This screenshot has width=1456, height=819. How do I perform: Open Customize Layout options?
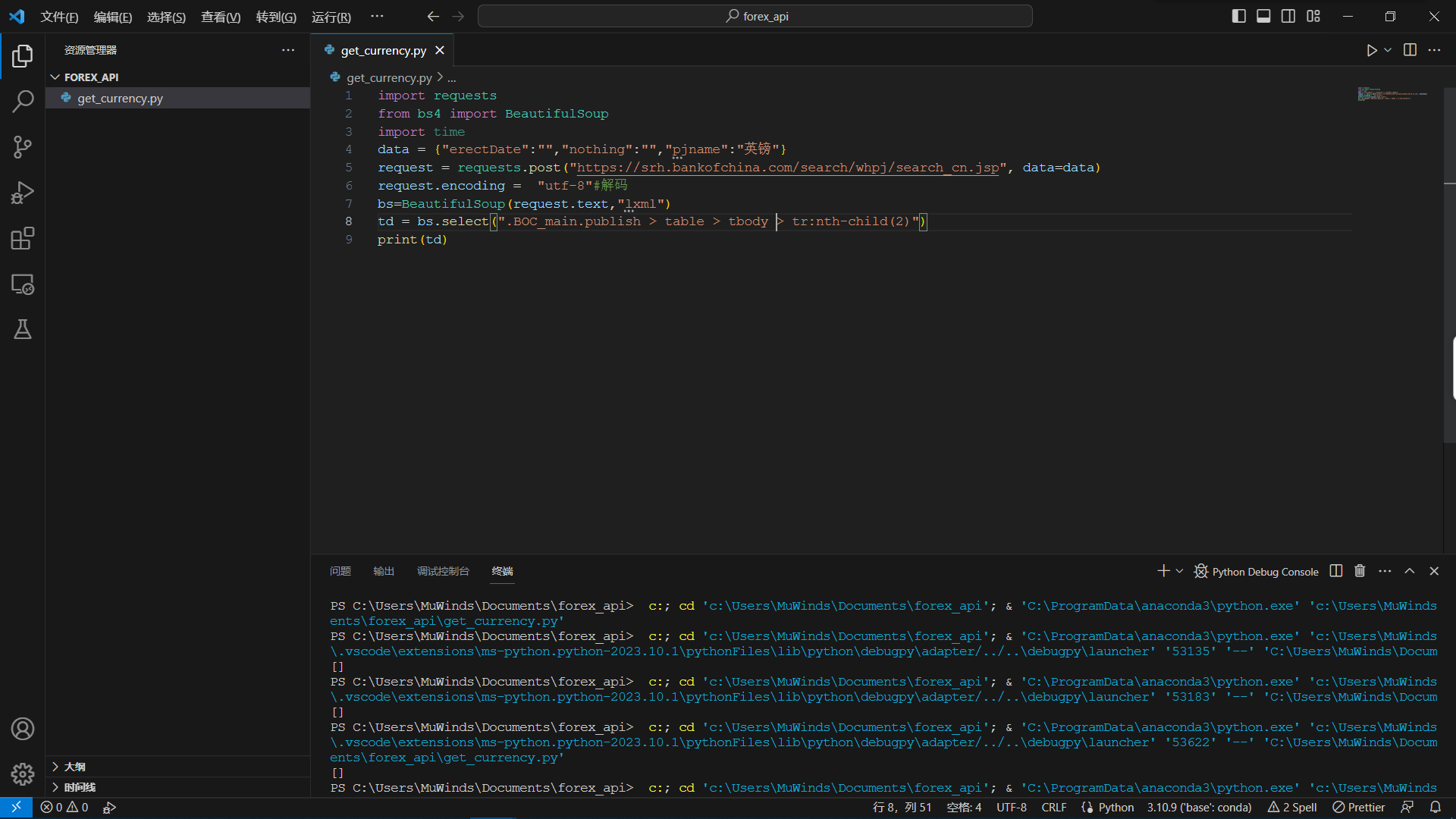pyautogui.click(x=1313, y=16)
